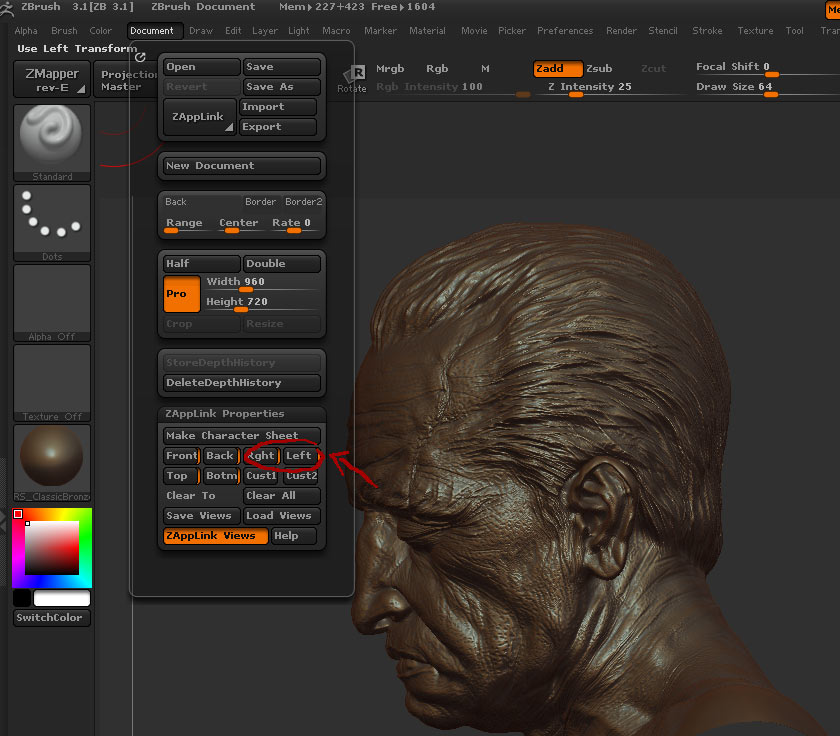Open the Render menu
The image size is (840, 736).
621,31
